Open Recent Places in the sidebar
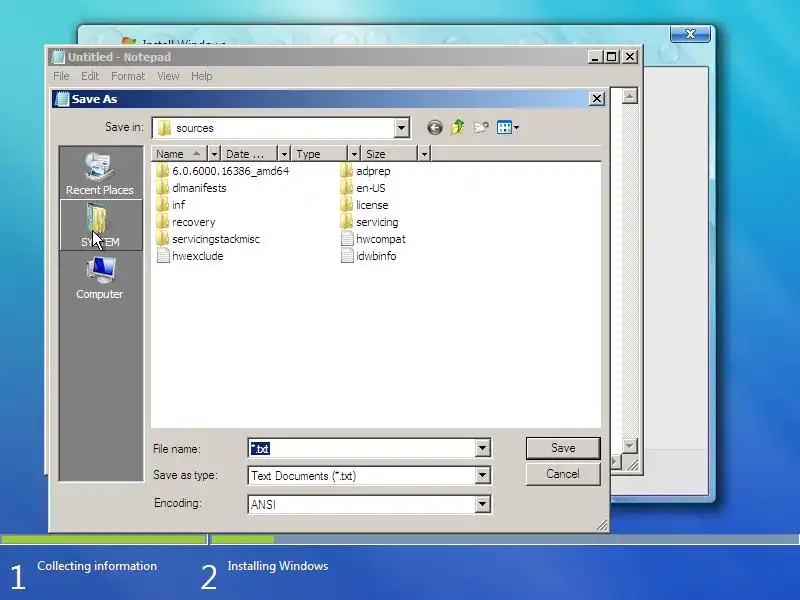 click(x=100, y=174)
